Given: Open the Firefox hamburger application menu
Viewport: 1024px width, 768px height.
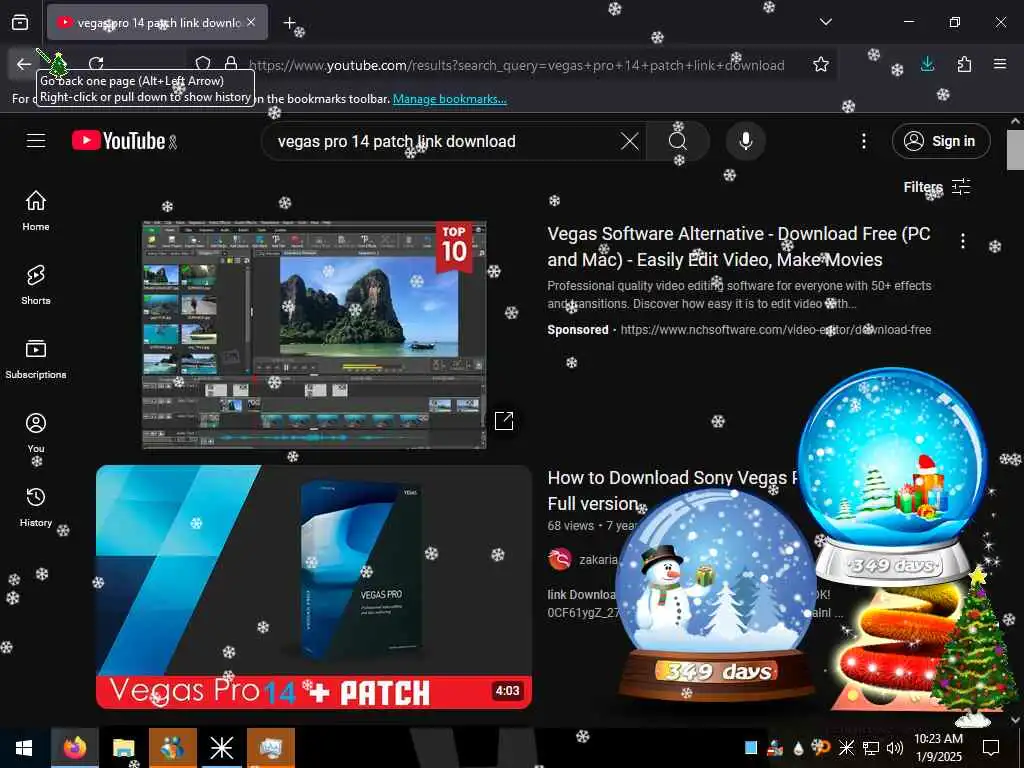Looking at the screenshot, I should point(1000,64).
